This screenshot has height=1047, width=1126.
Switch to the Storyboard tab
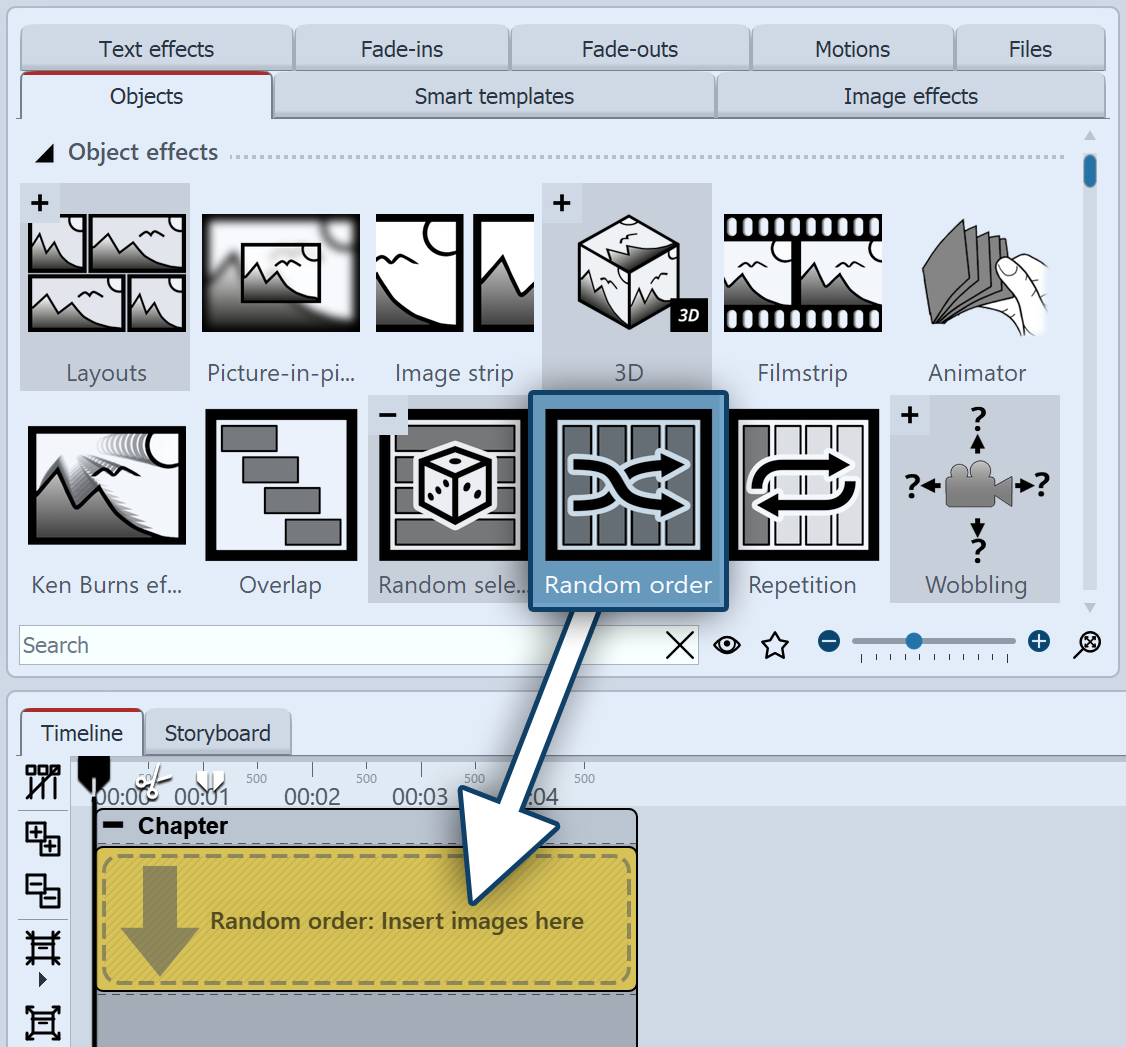[x=217, y=733]
